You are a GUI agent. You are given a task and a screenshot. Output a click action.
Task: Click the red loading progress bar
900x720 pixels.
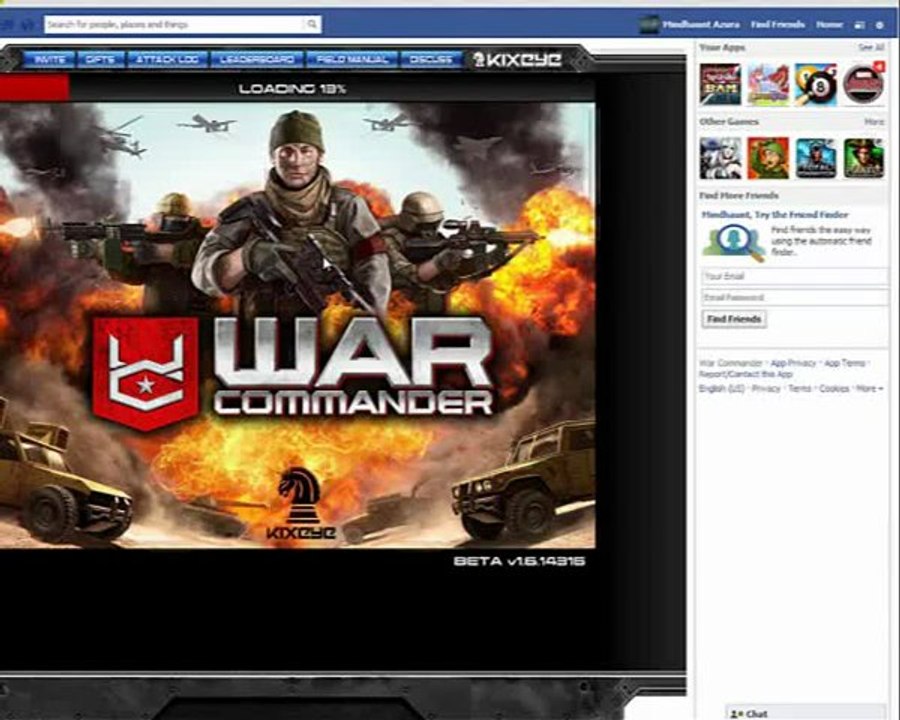pyautogui.click(x=34, y=88)
